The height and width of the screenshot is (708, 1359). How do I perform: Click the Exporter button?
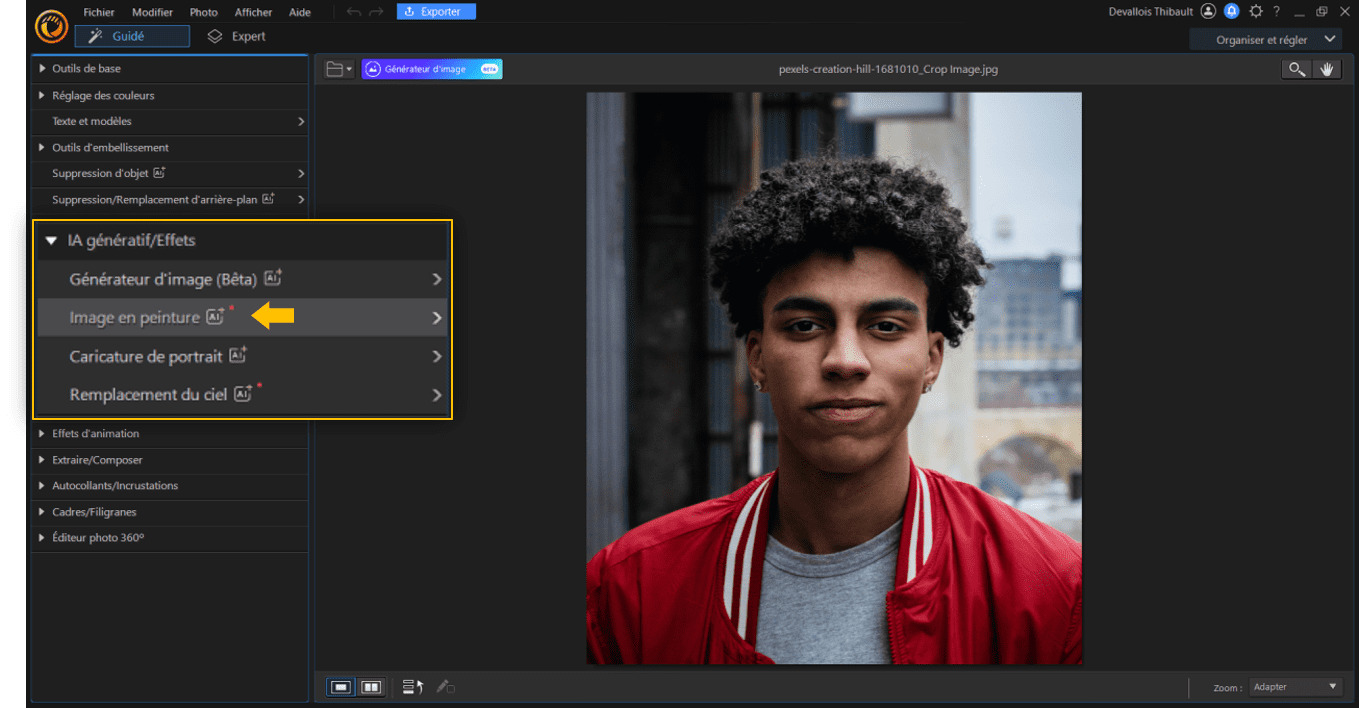(436, 12)
